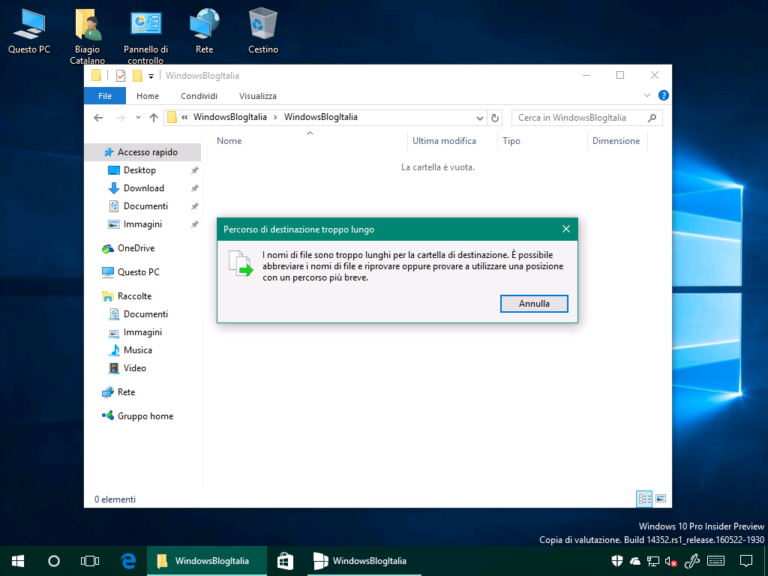The image size is (768, 576).
Task: Expand the breadcrumb overflow double chevron
Action: pos(185,117)
